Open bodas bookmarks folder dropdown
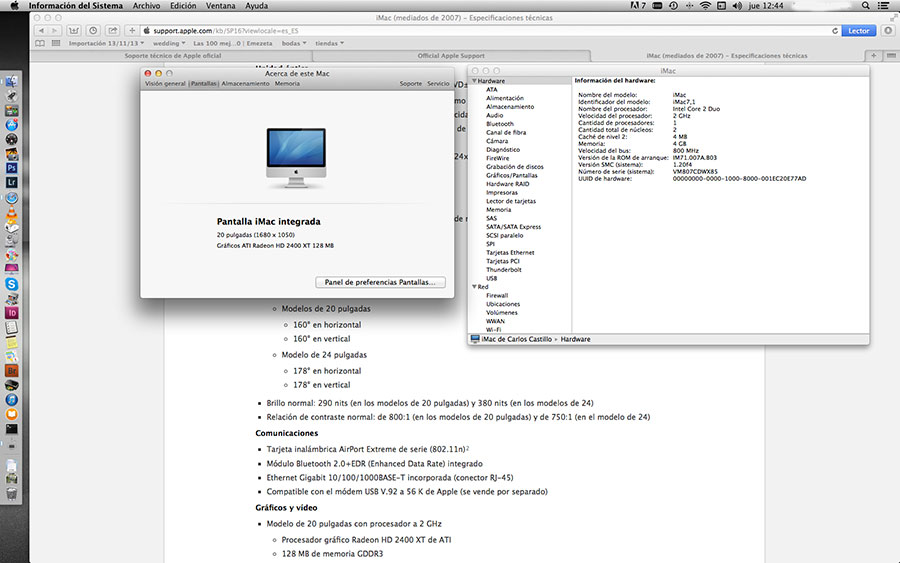The image size is (900, 563). tap(294, 43)
